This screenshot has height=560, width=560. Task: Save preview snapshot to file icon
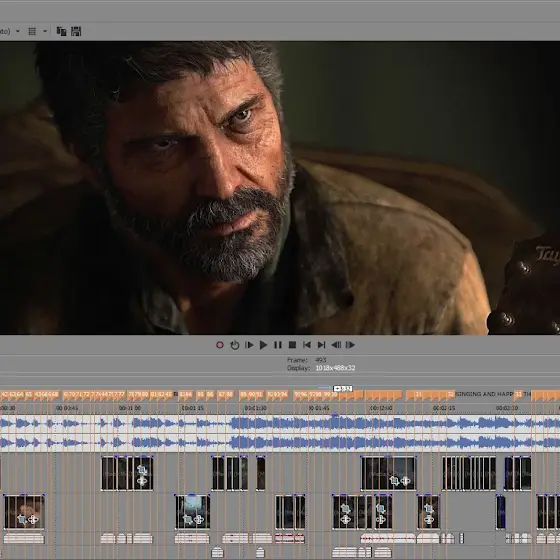76,31
